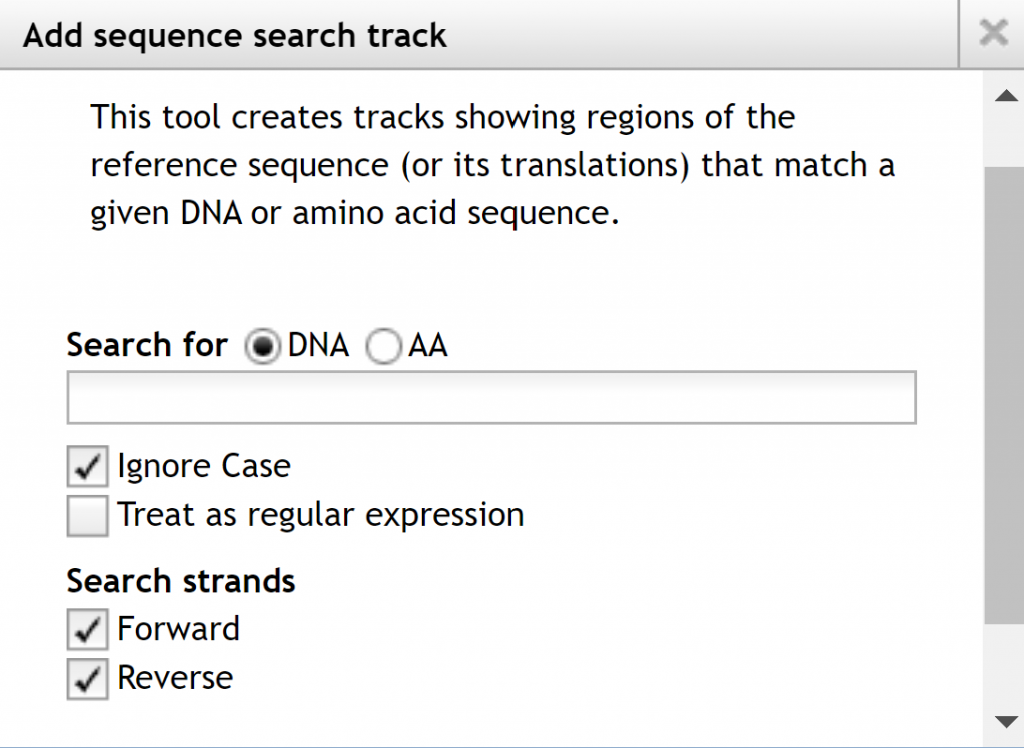This screenshot has width=1024, height=748.
Task: Click the sequence search text field
Action: [x=491, y=398]
